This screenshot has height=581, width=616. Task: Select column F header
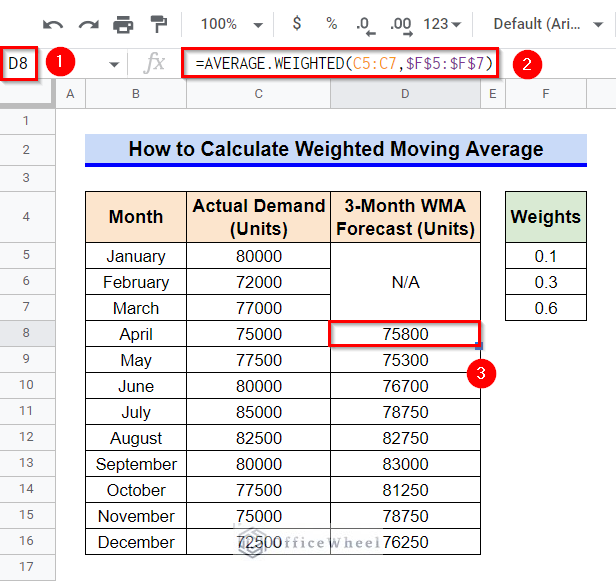pos(546,94)
